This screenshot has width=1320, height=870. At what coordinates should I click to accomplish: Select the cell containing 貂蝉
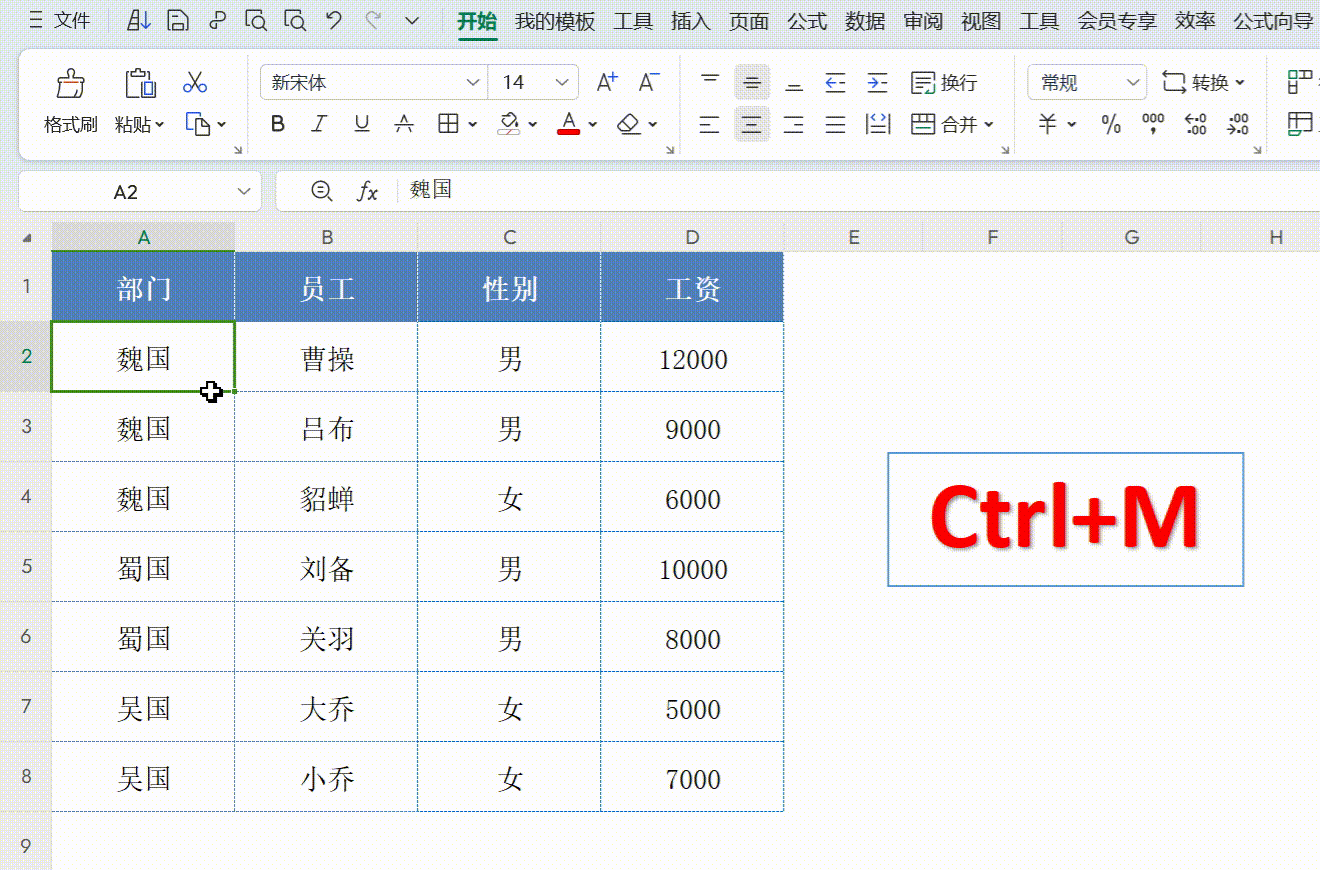point(327,498)
